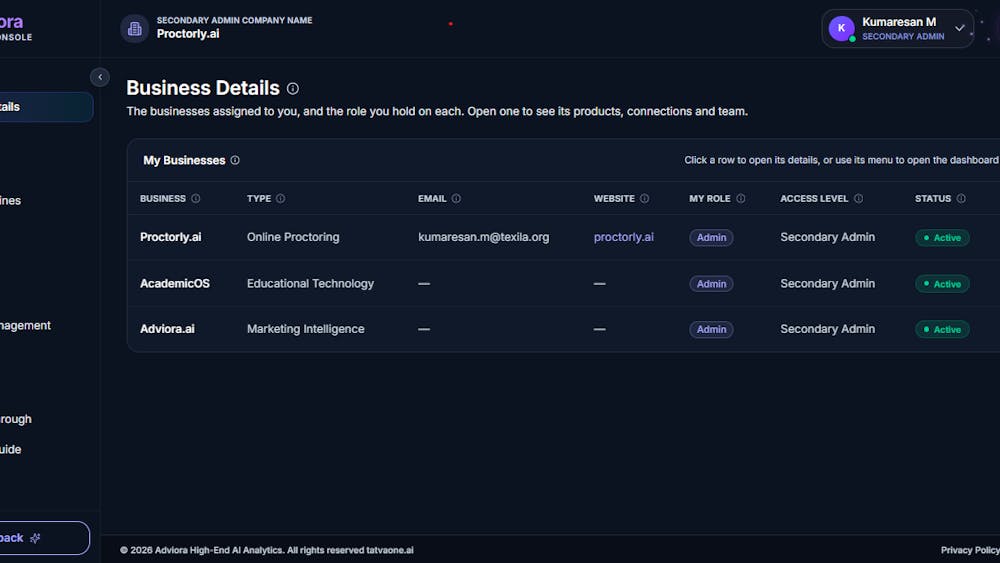
Task: Click Secondary Admin access level for AcademicOS
Action: 827,283
